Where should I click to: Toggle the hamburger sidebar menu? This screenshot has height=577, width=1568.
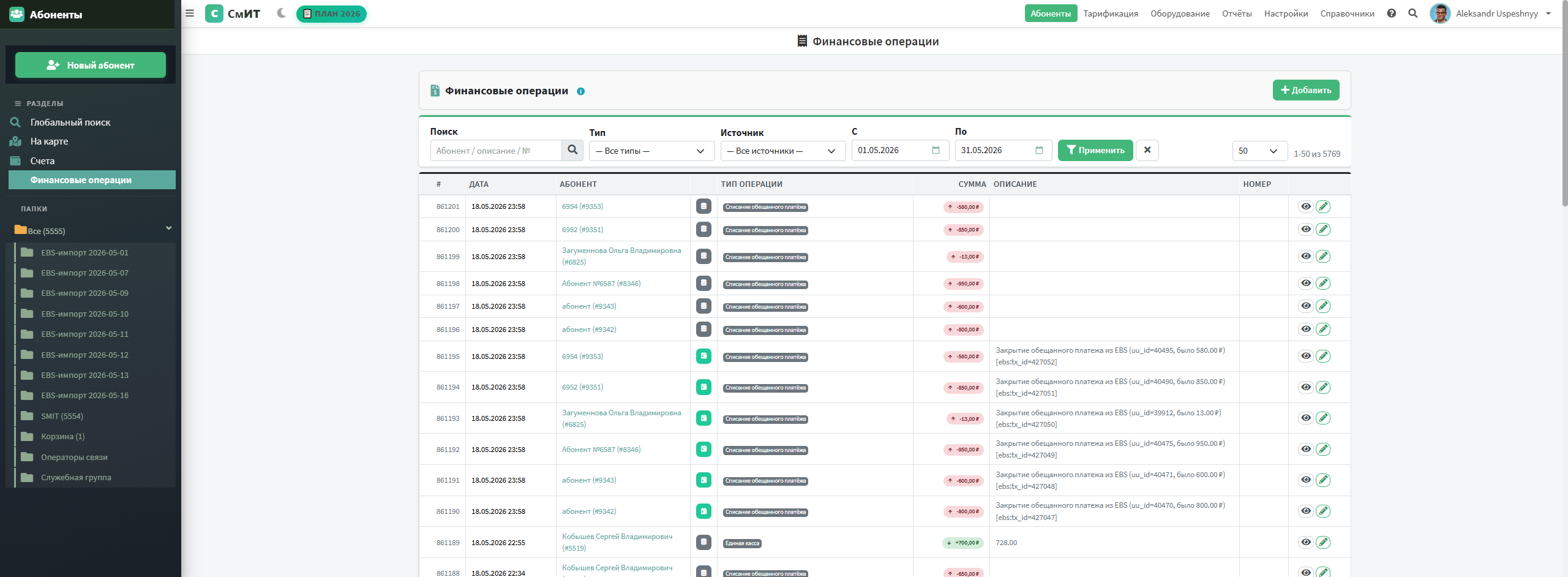pyautogui.click(x=190, y=13)
